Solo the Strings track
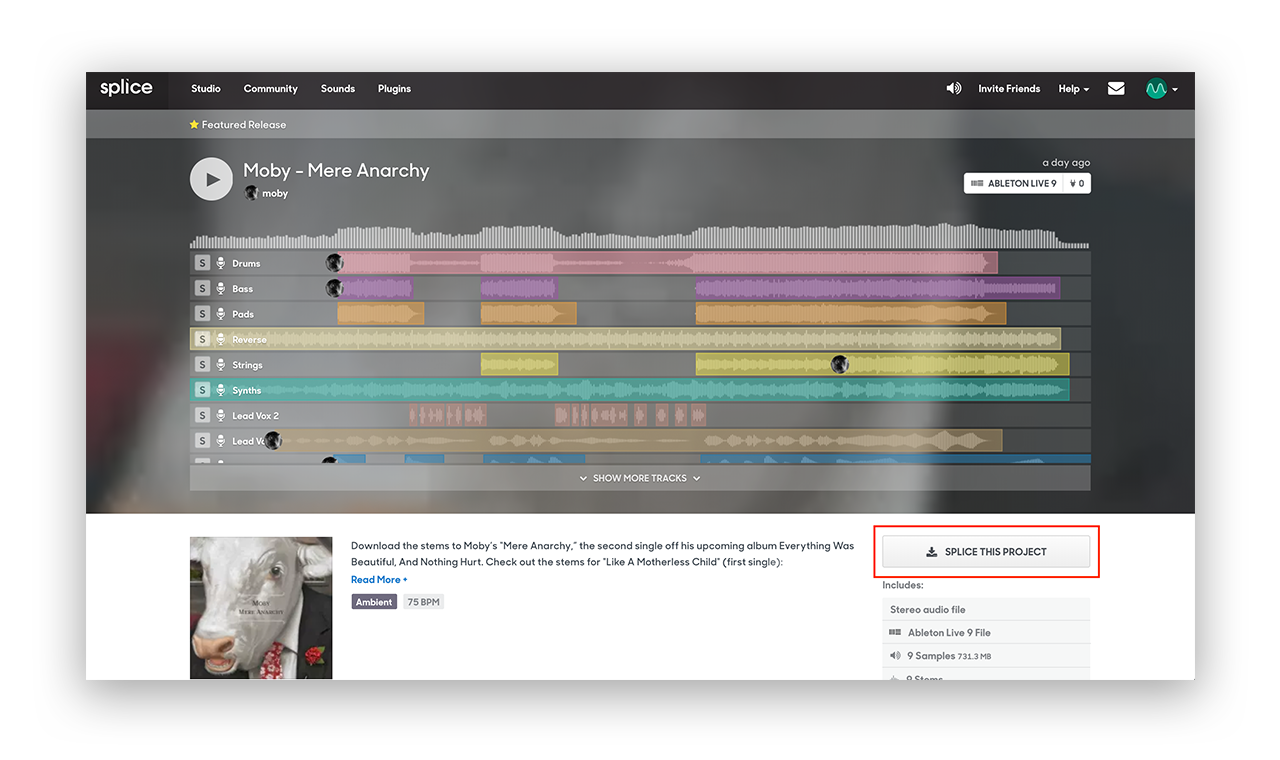The height and width of the screenshot is (760, 1280). click(x=202, y=365)
